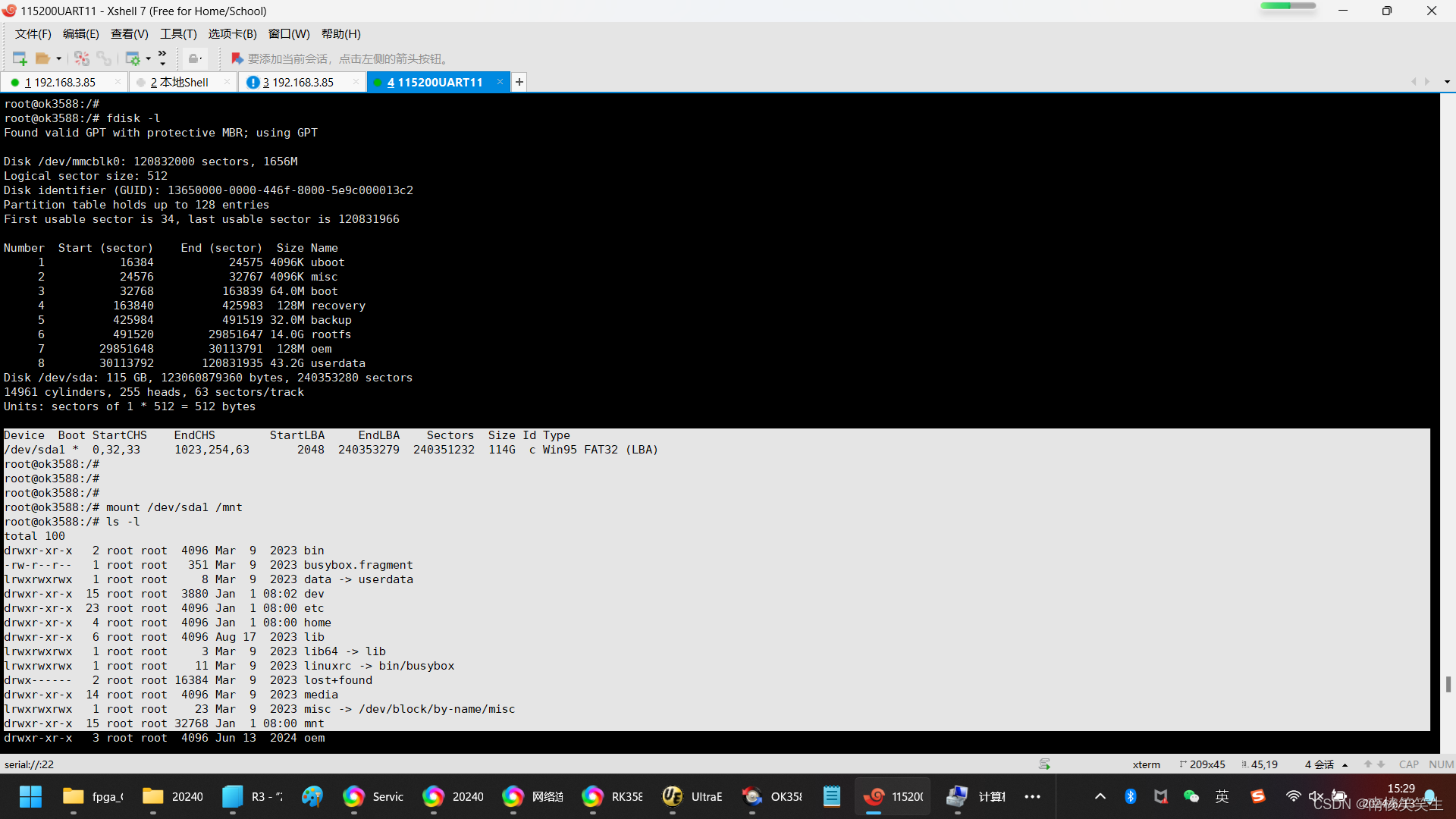
Task: Click the Open Session folder icon
Action: (x=42, y=58)
